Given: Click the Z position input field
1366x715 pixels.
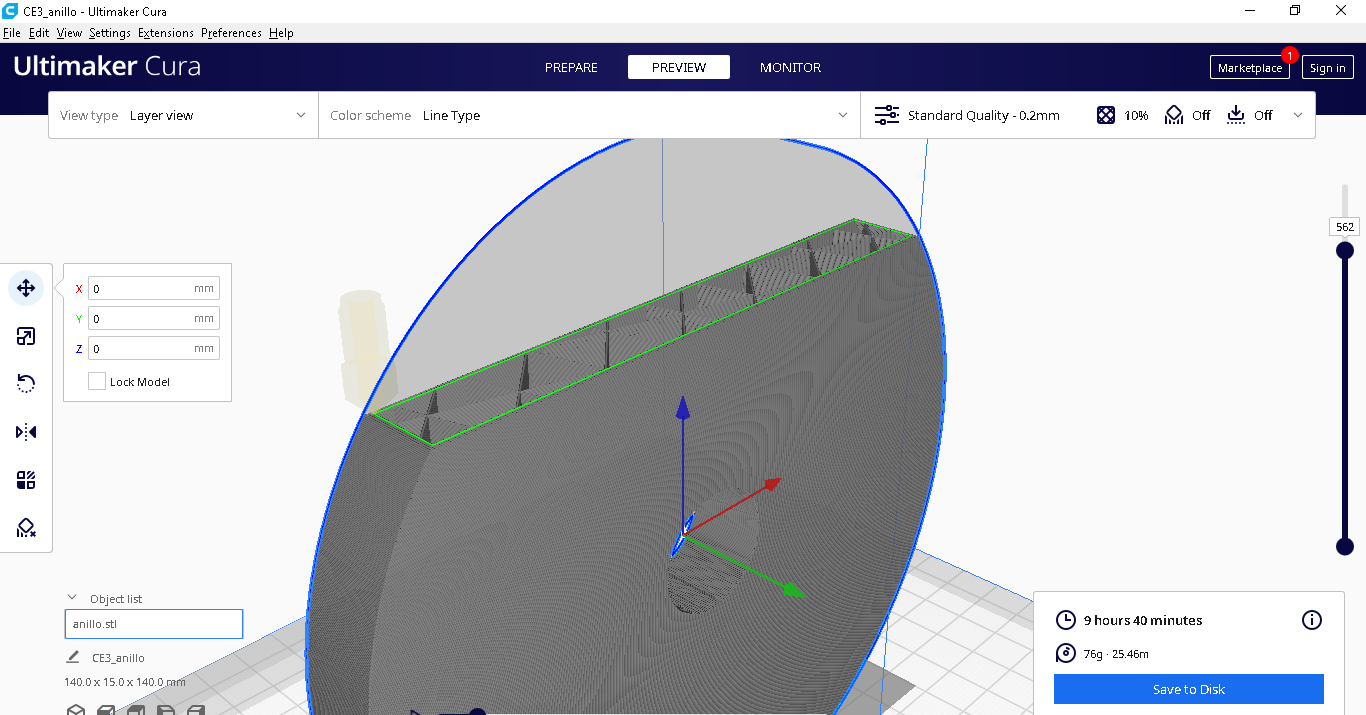Looking at the screenshot, I should [x=154, y=348].
